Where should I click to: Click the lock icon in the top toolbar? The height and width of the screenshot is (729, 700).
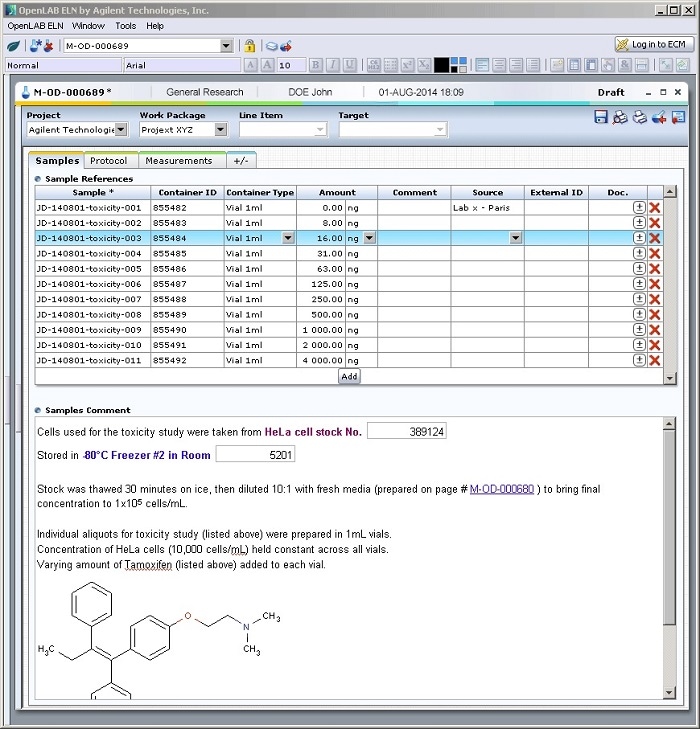point(249,46)
